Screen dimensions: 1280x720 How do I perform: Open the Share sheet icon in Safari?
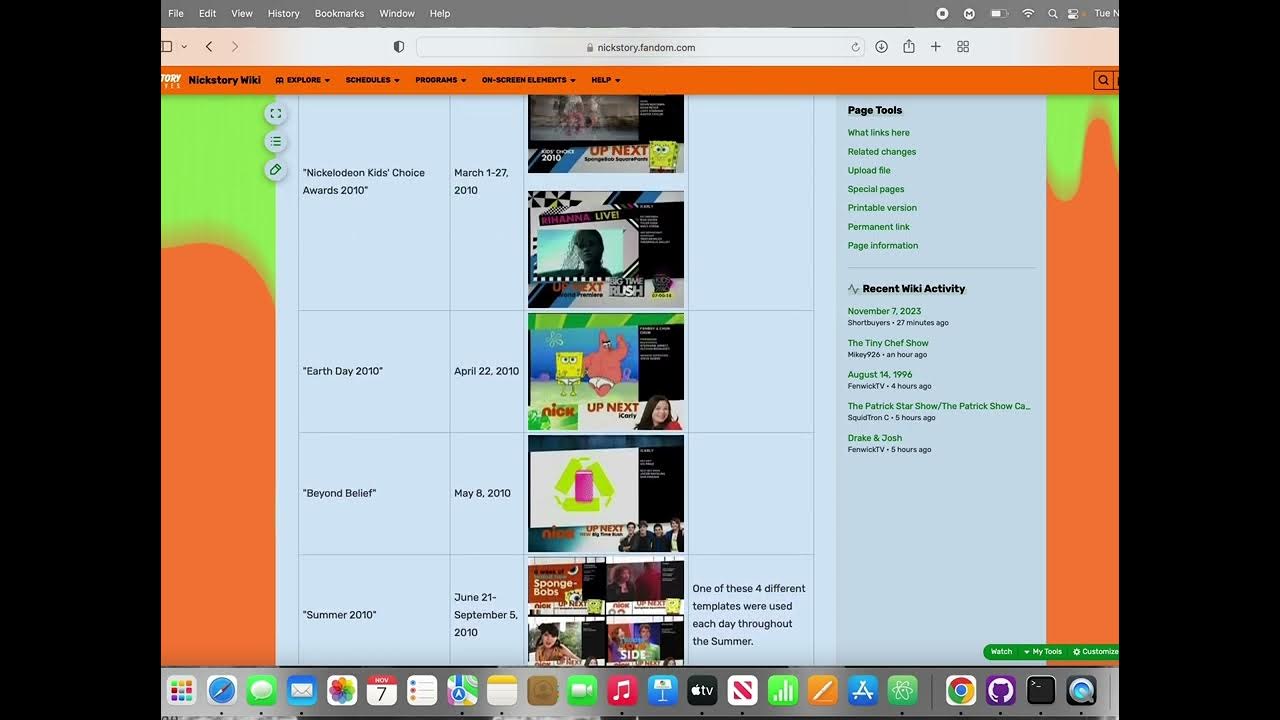point(909,47)
